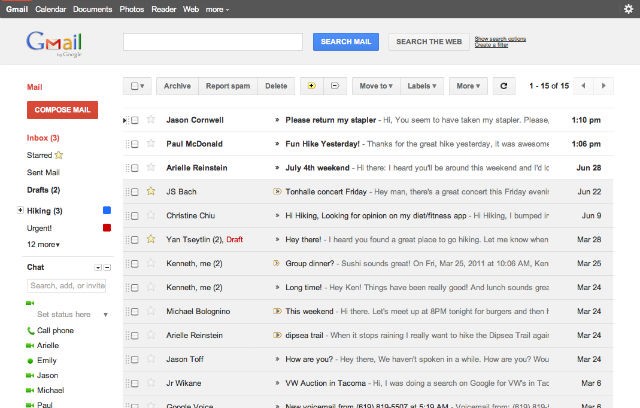
Task: Open Web in the top bar
Action: pyautogui.click(x=191, y=9)
